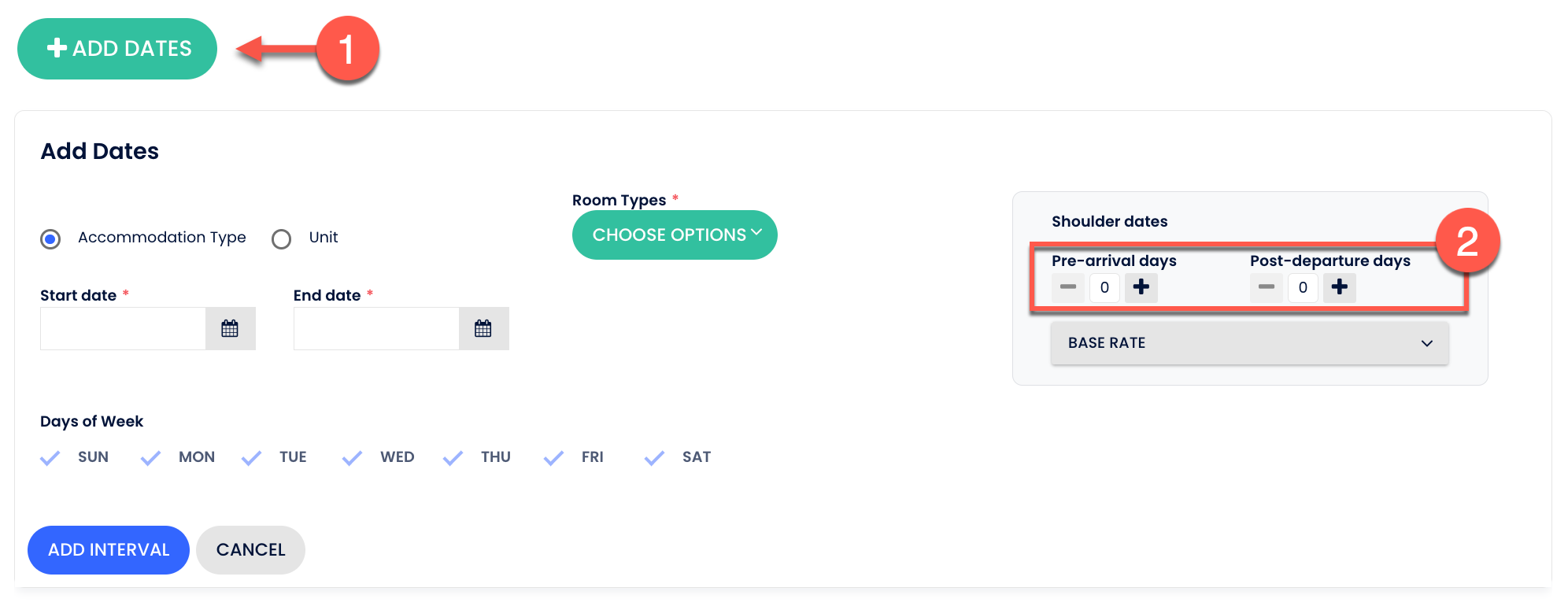Toggle the MON day checkmark
Screen dimensions: 1568x606
151,458
